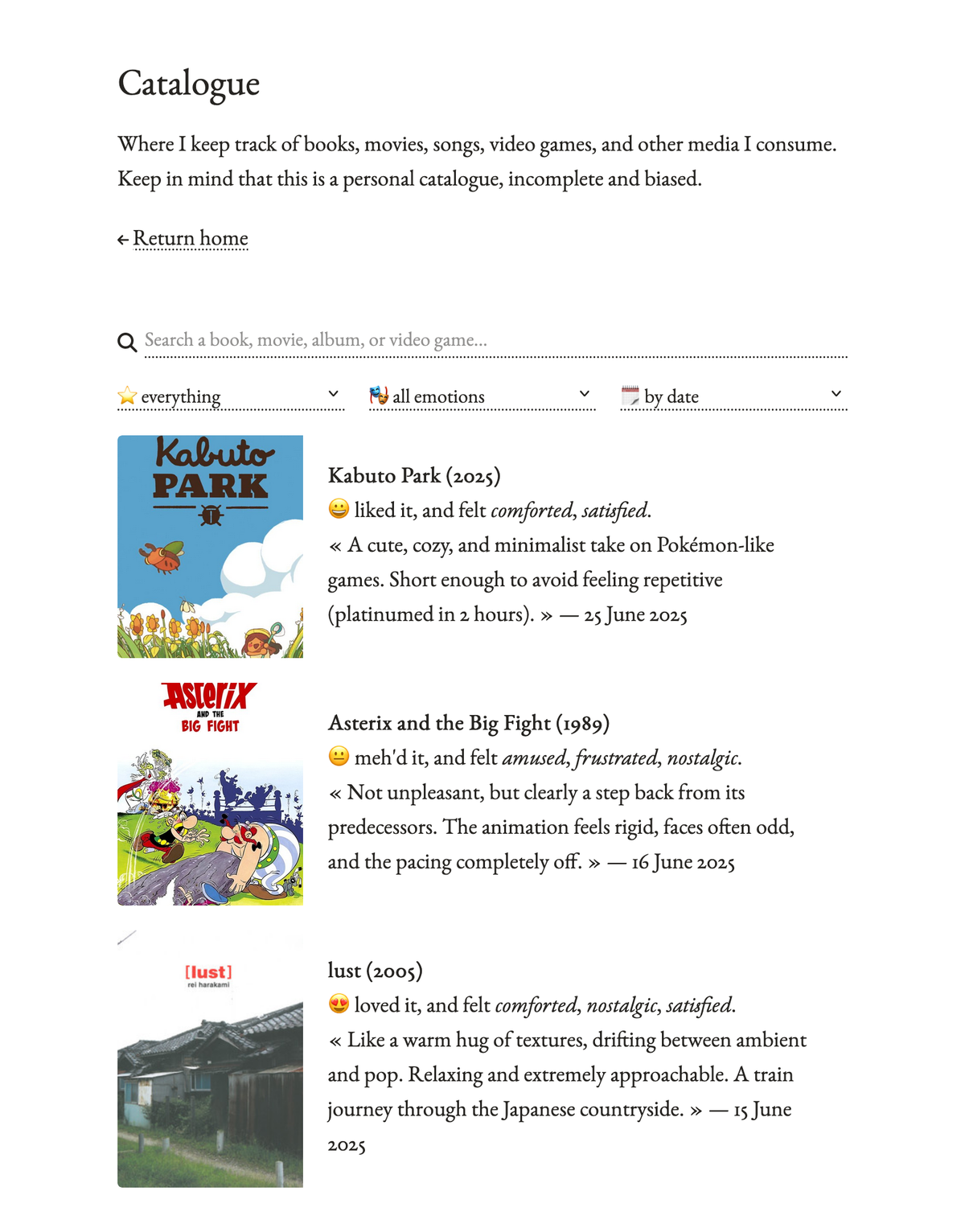Expand the everything filter via its chevron
965x1232 pixels.
pyautogui.click(x=335, y=393)
